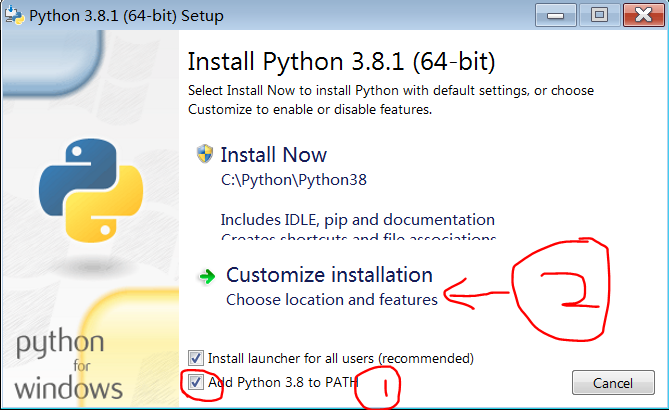Uncheck Install launcher for all users checkbox
The image size is (669, 410).
(x=196, y=358)
